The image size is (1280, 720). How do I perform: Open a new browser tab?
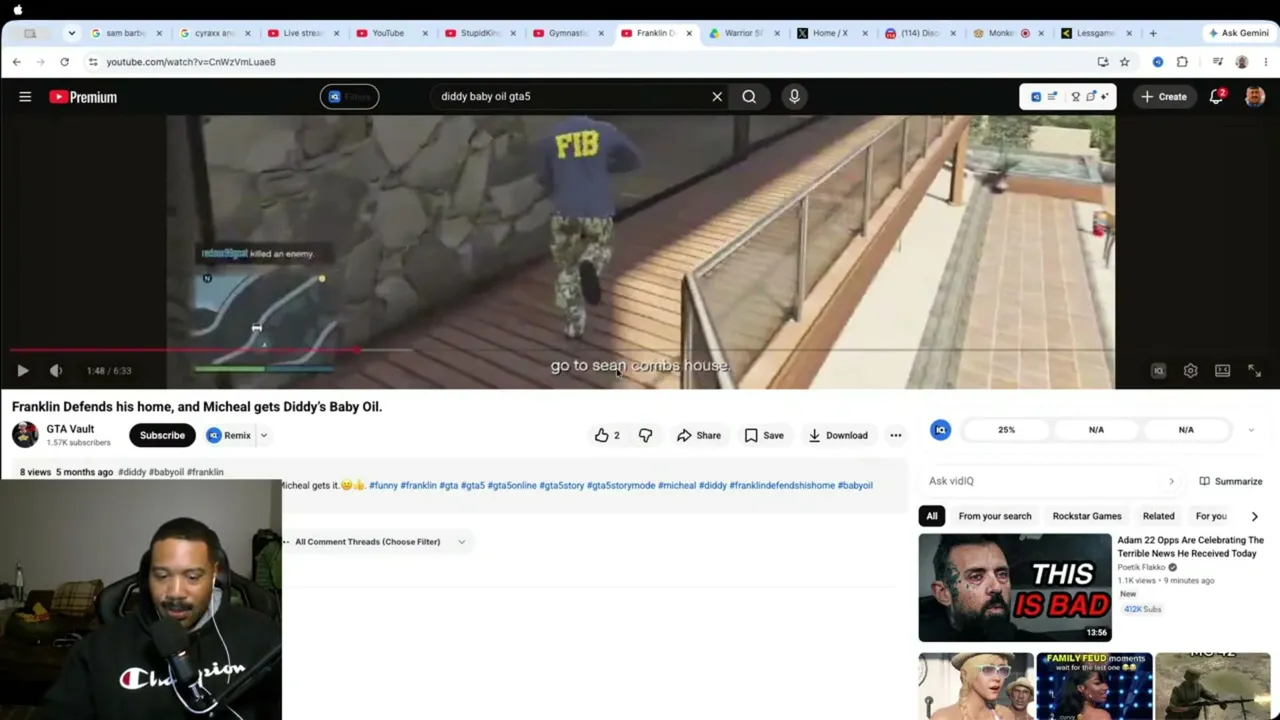[1153, 33]
